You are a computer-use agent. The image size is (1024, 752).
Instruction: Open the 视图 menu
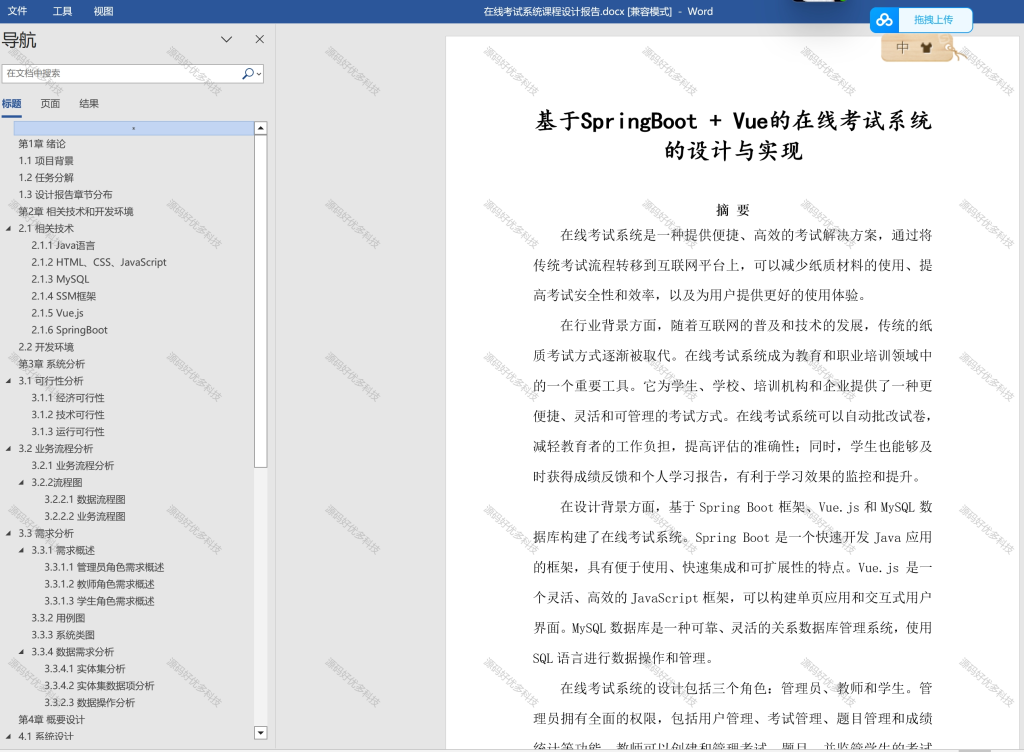tap(103, 11)
